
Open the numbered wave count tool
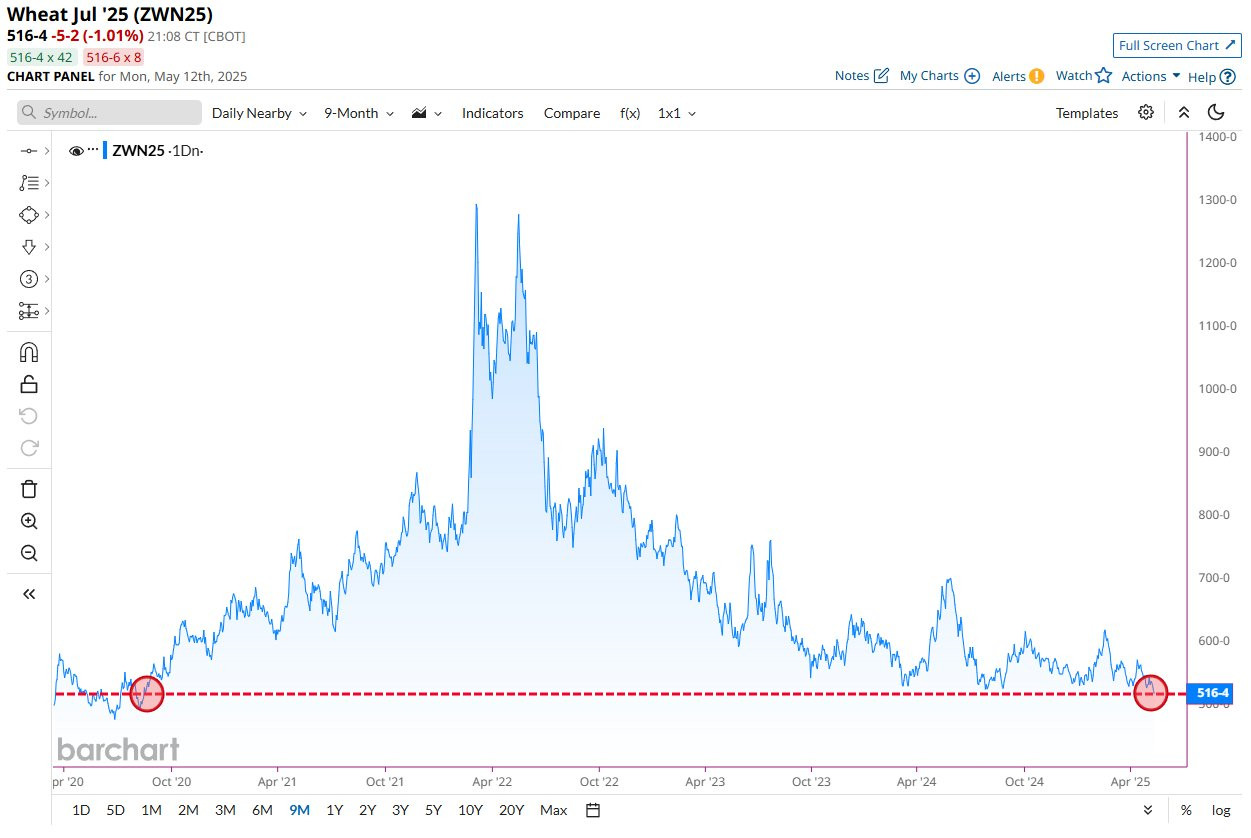click(x=29, y=279)
